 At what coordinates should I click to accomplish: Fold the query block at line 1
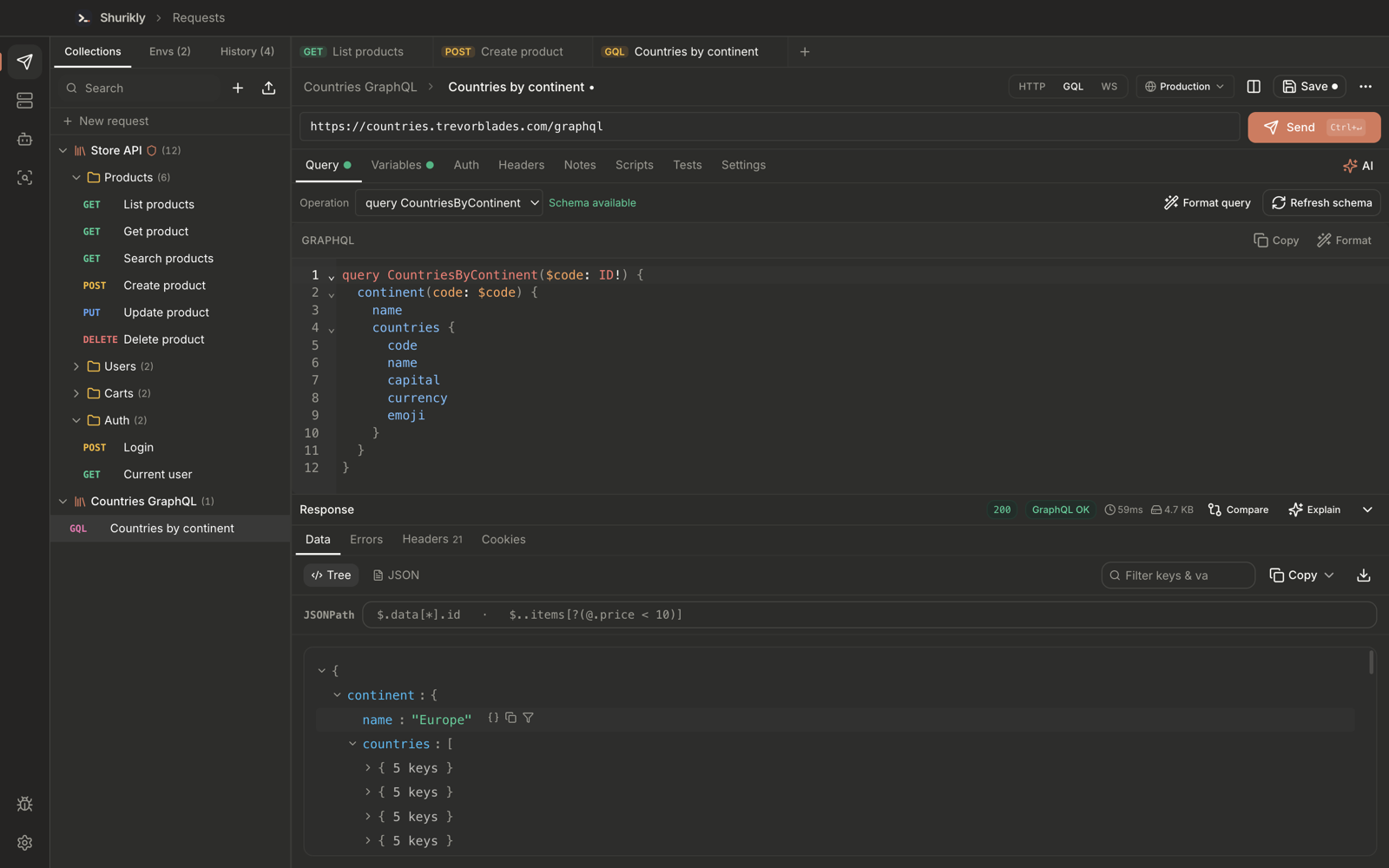point(331,277)
